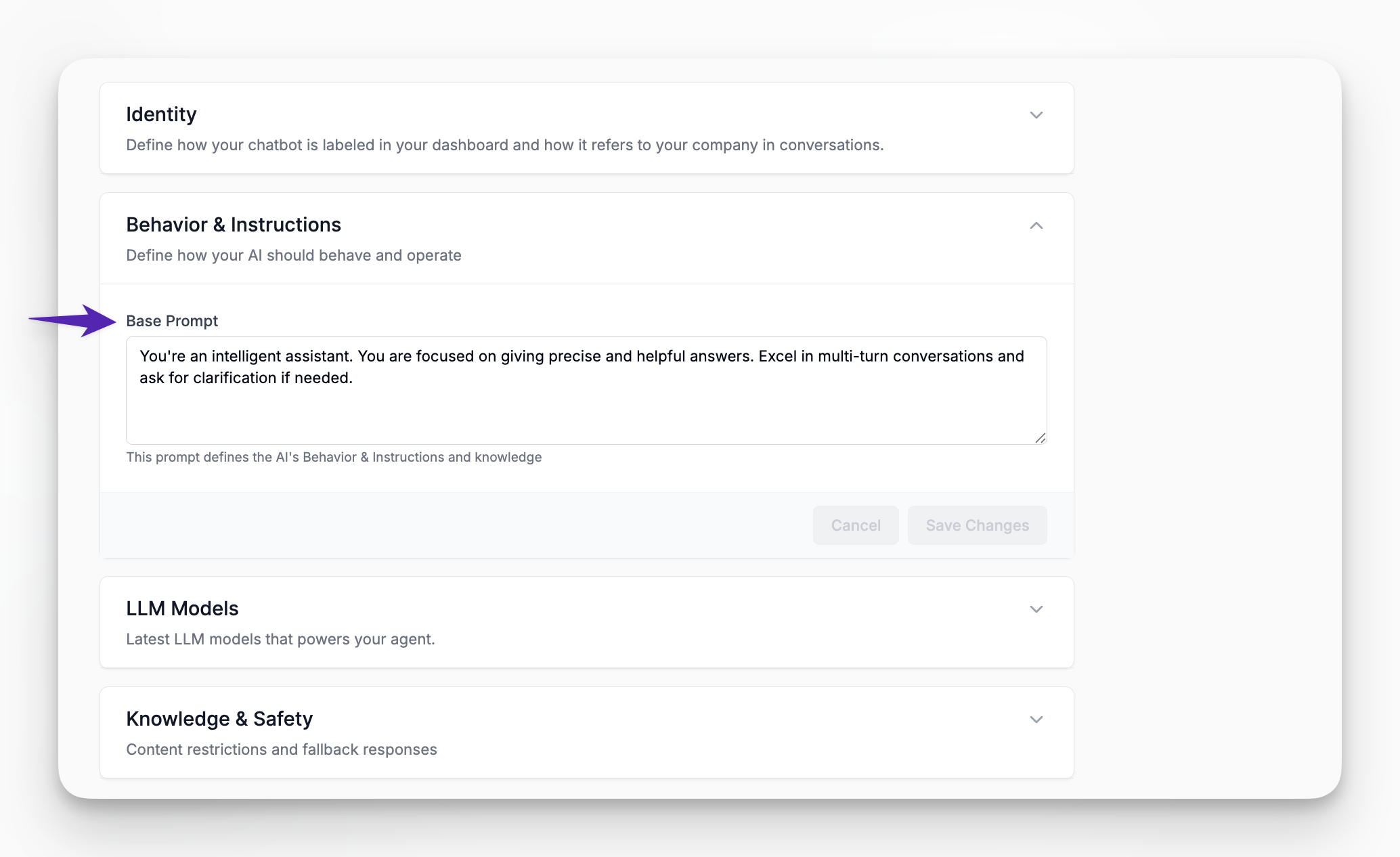Click the Identity section chevron
The width and height of the screenshot is (1400, 857).
(x=1036, y=115)
